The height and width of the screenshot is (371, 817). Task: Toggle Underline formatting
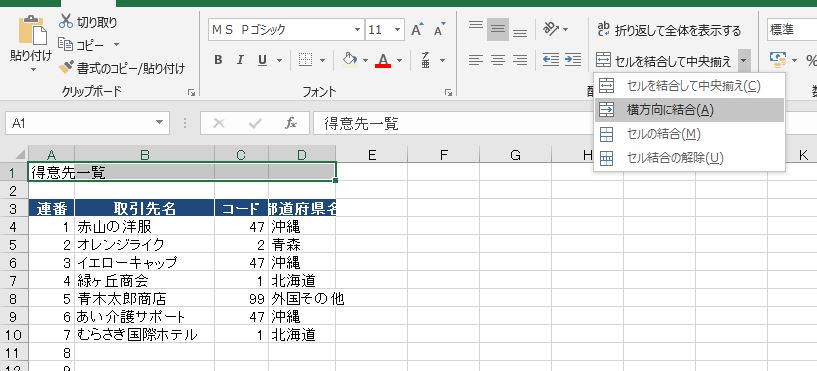pos(263,60)
